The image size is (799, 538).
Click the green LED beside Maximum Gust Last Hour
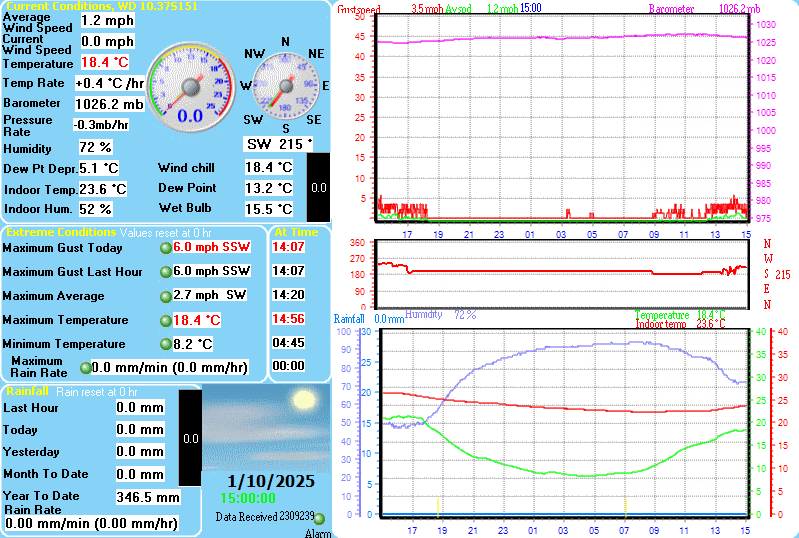pos(165,272)
